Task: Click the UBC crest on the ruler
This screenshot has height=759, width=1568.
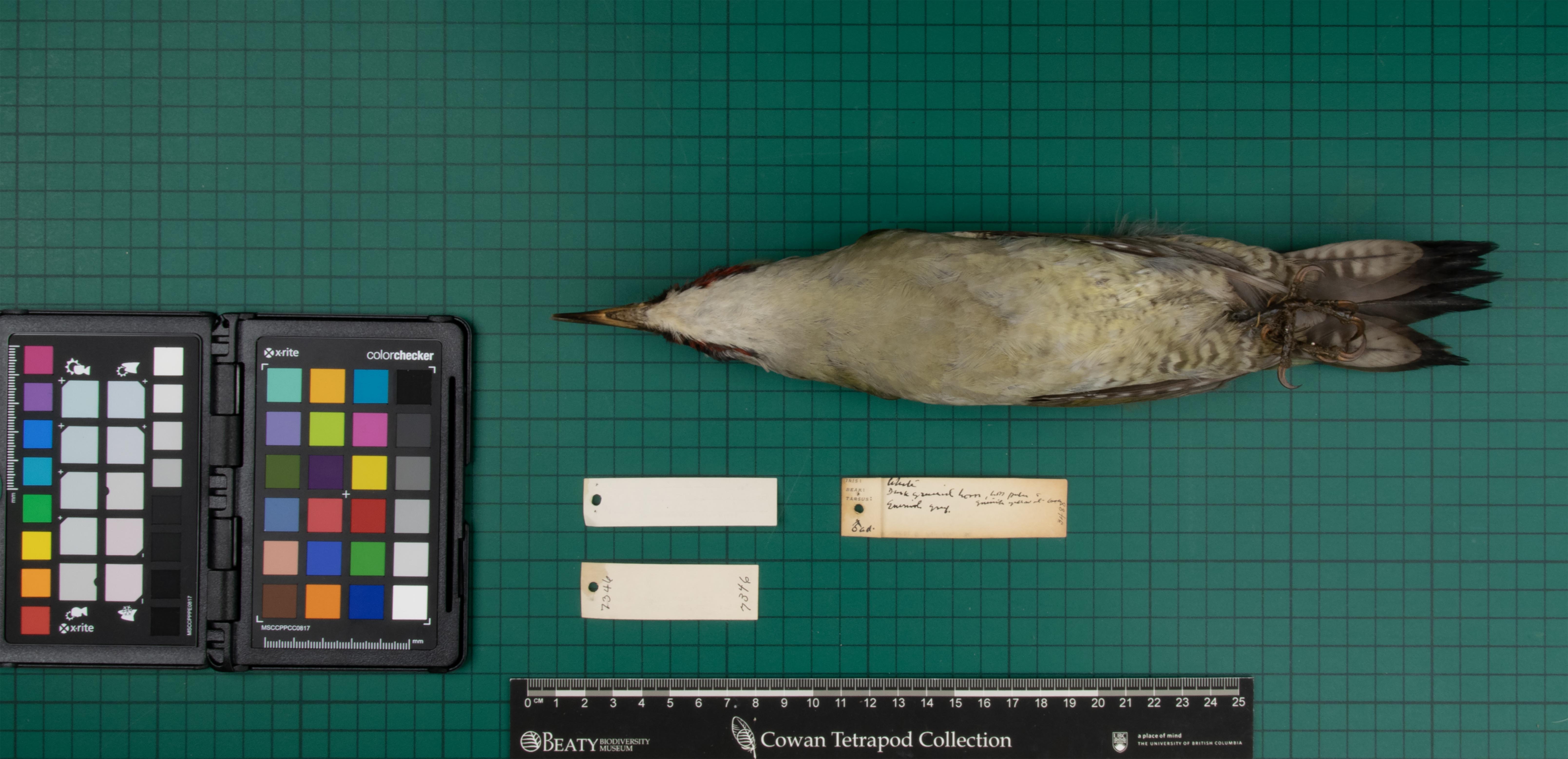Action: (x=1120, y=741)
